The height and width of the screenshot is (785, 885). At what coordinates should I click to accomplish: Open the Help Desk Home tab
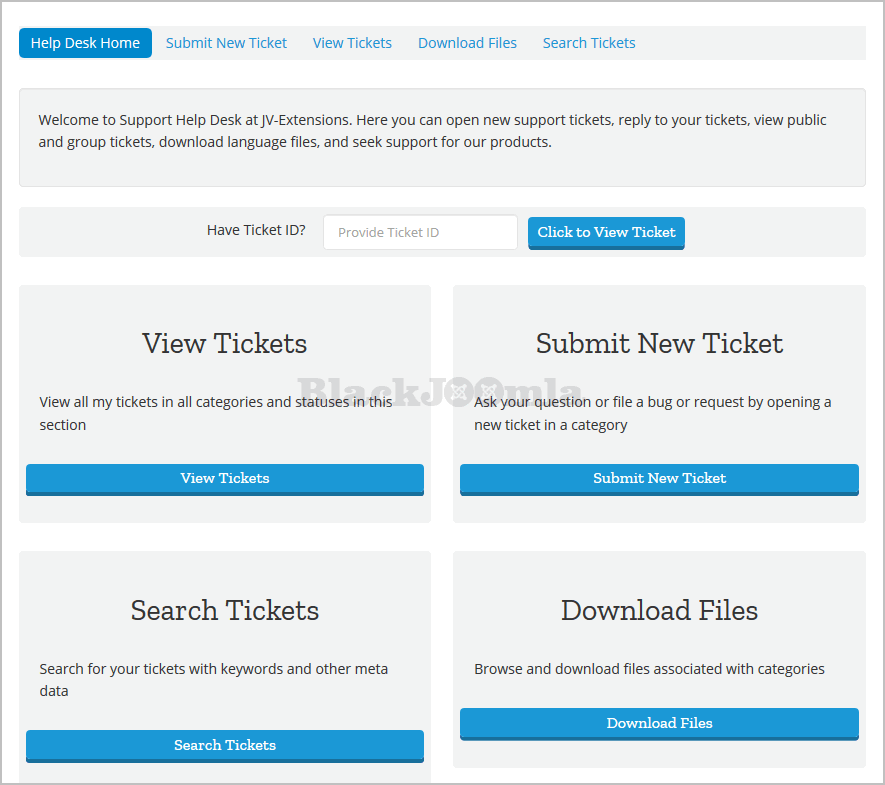[x=85, y=43]
